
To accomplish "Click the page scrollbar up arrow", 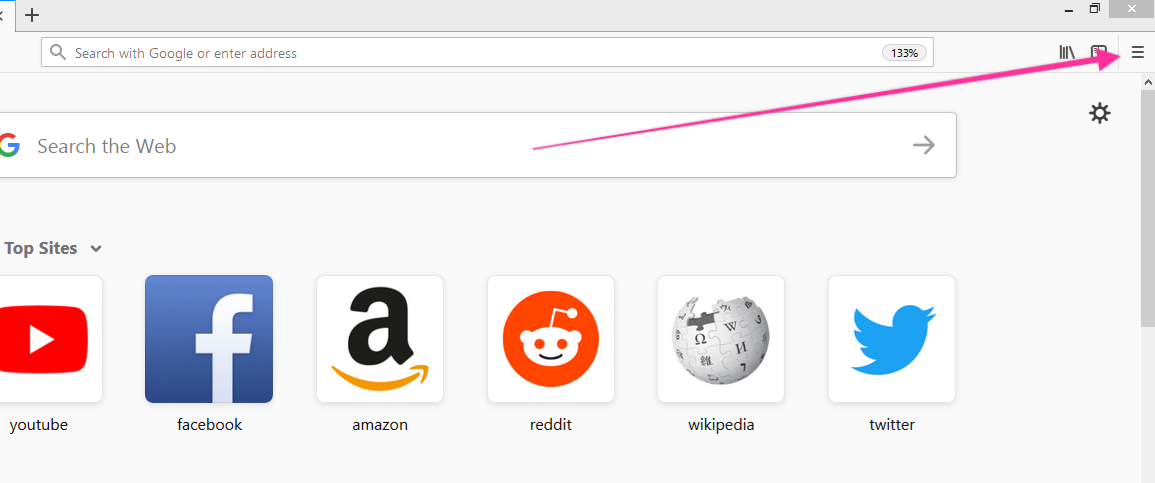I will [1148, 81].
